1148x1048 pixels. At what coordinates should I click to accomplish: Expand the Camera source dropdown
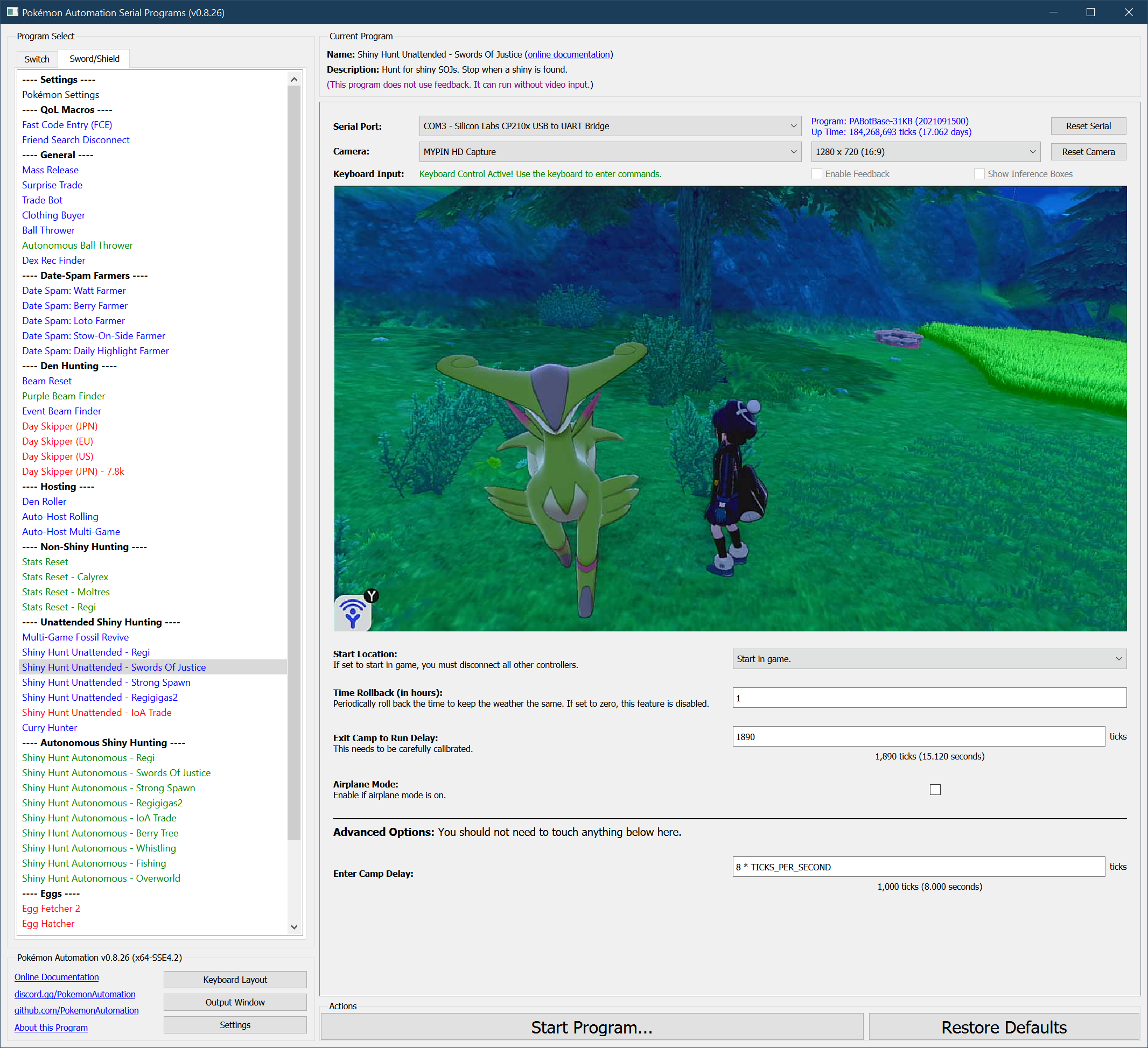click(610, 152)
